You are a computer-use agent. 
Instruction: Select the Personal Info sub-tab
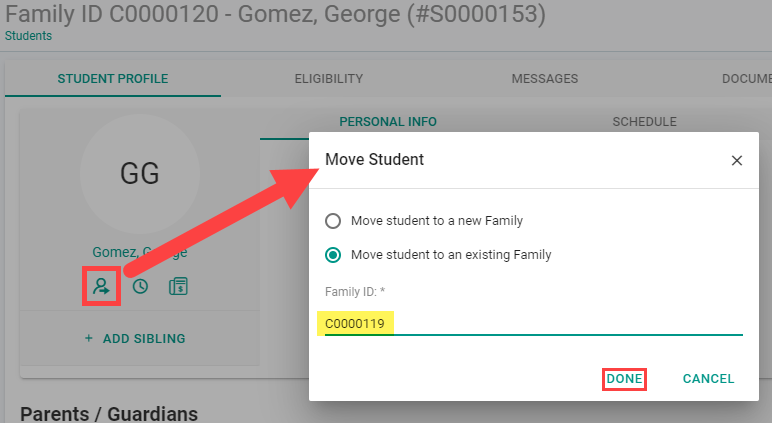tap(388, 122)
